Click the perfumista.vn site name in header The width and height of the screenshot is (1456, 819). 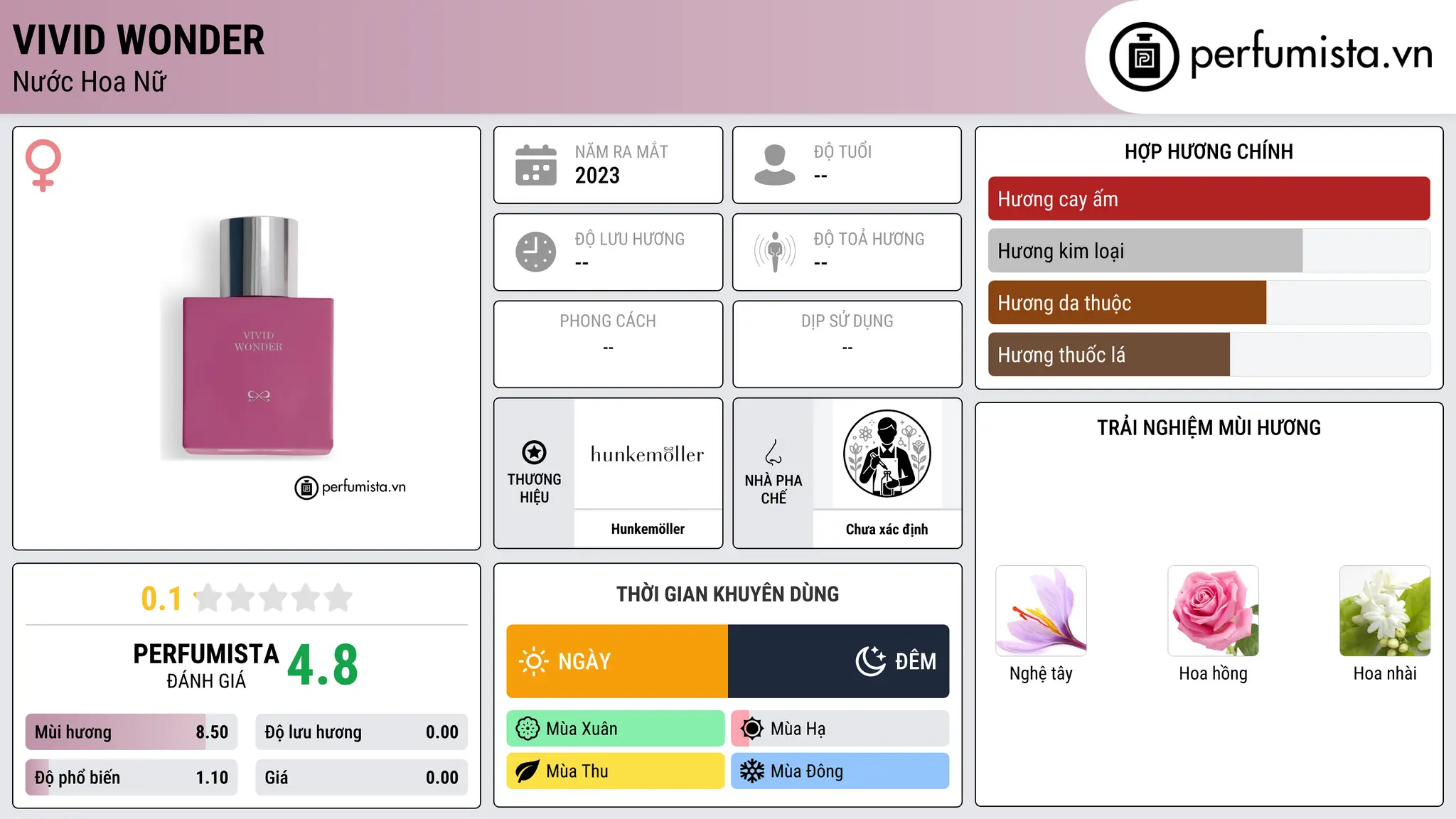1312,54
